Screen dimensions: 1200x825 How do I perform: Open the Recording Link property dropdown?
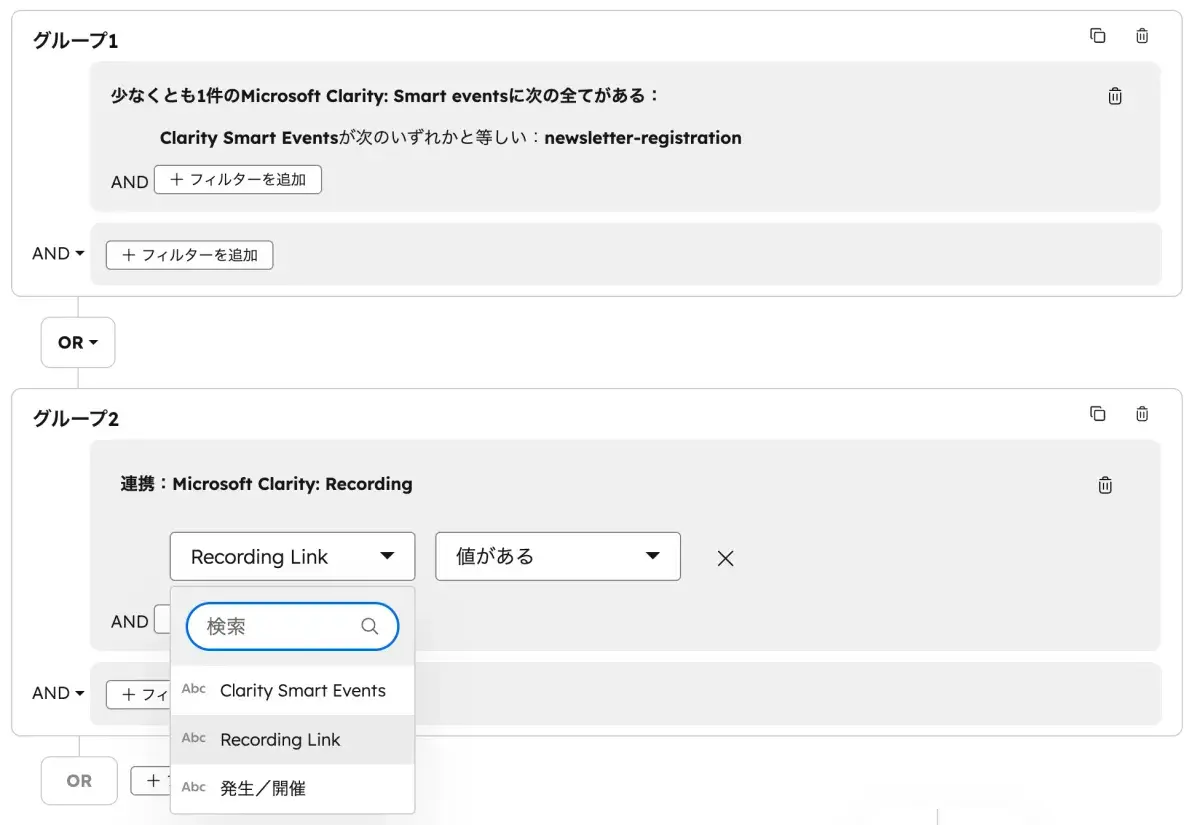coord(292,556)
